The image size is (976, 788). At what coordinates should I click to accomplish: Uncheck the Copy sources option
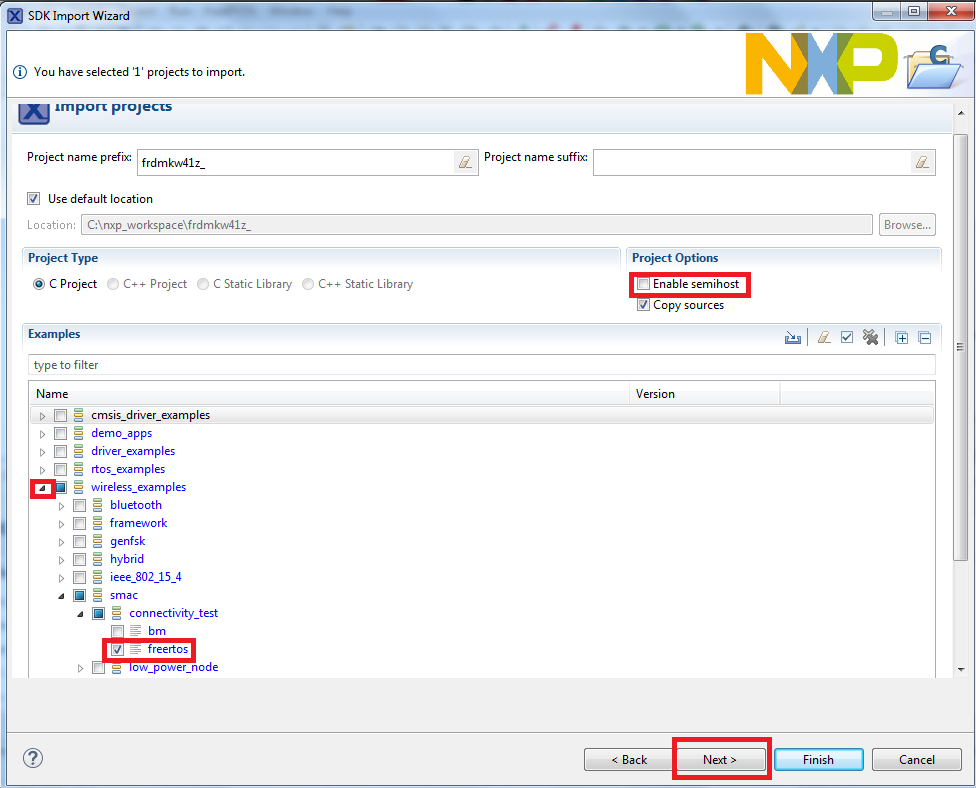pyautogui.click(x=644, y=305)
